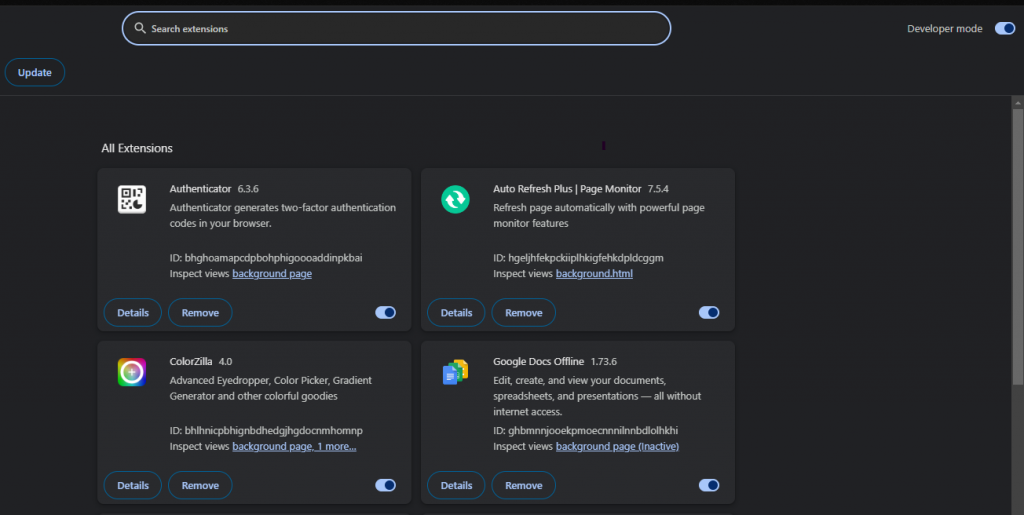Viewport: 1024px width, 515px height.
Task: Open Details for Authenticator
Action: pos(133,313)
